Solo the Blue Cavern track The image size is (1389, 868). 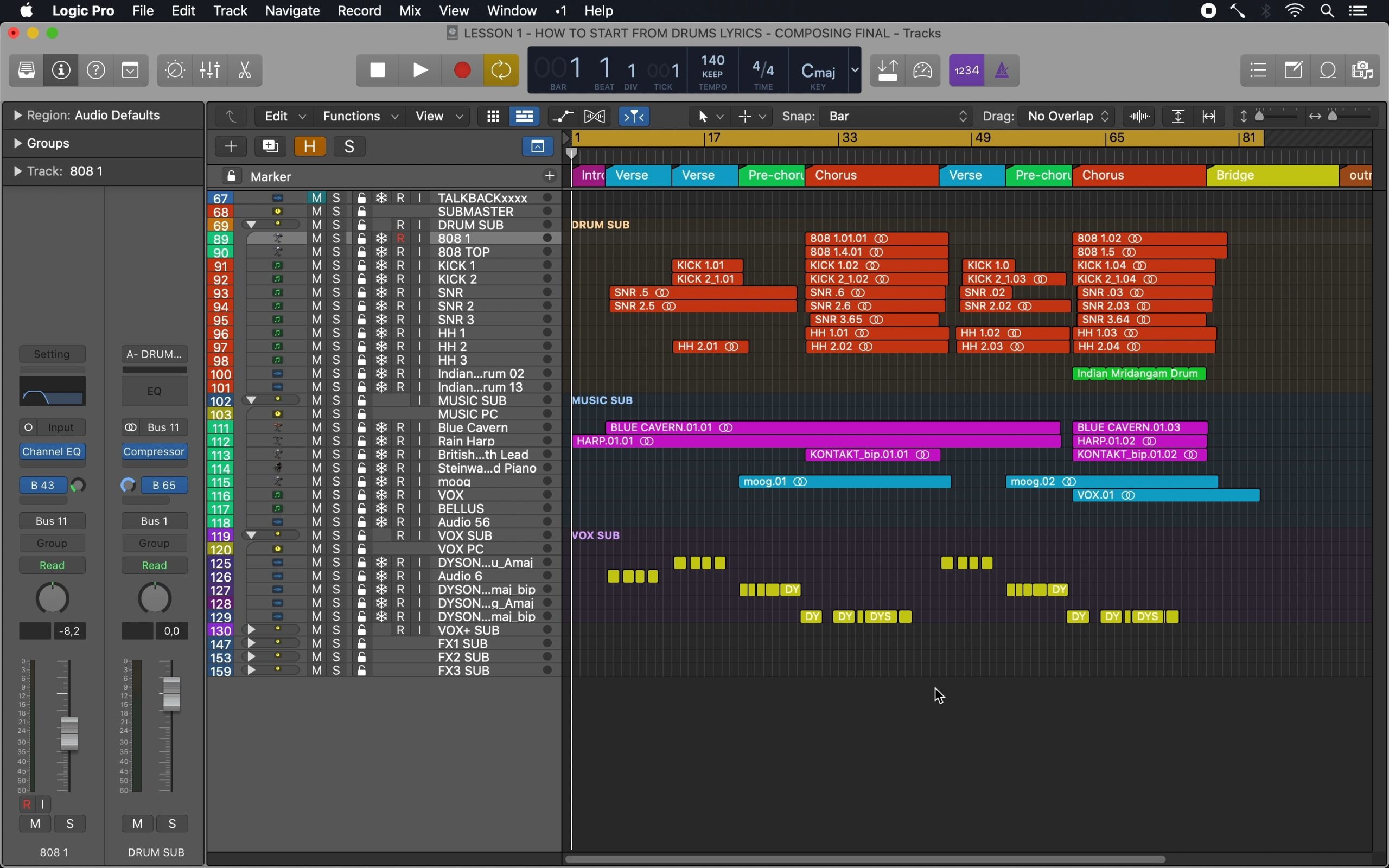(336, 427)
